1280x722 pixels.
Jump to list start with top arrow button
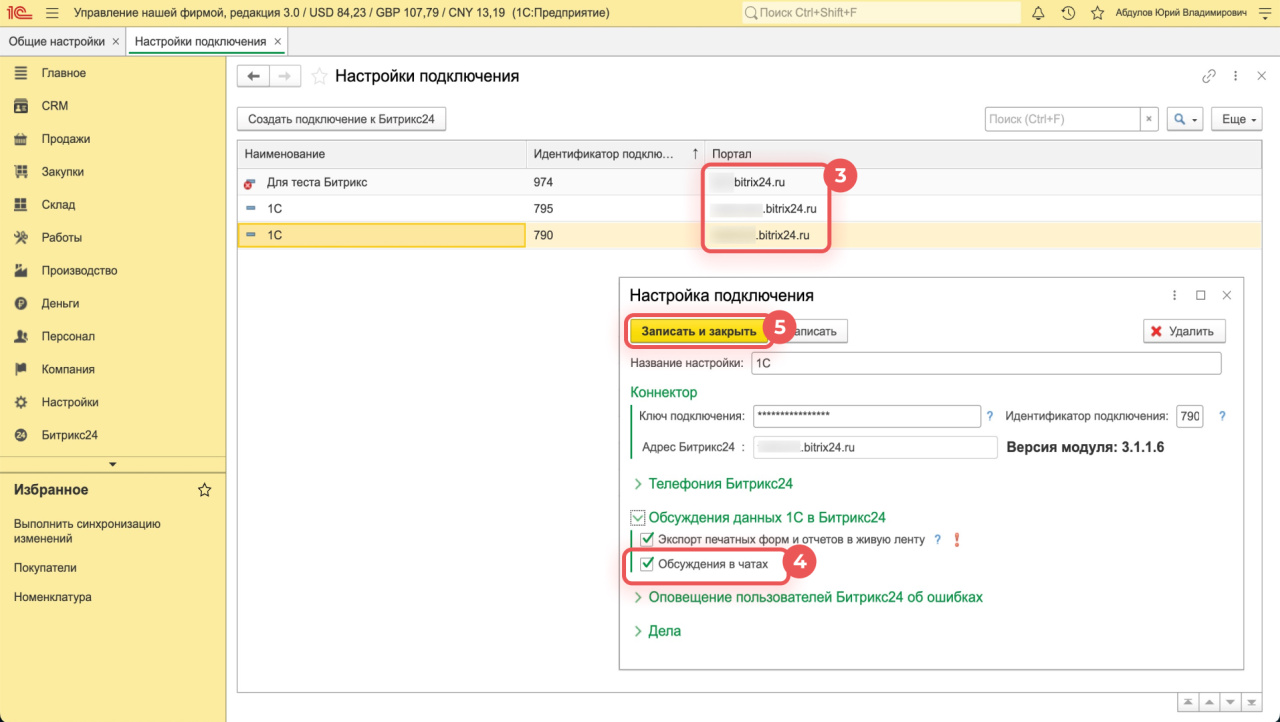1188,702
